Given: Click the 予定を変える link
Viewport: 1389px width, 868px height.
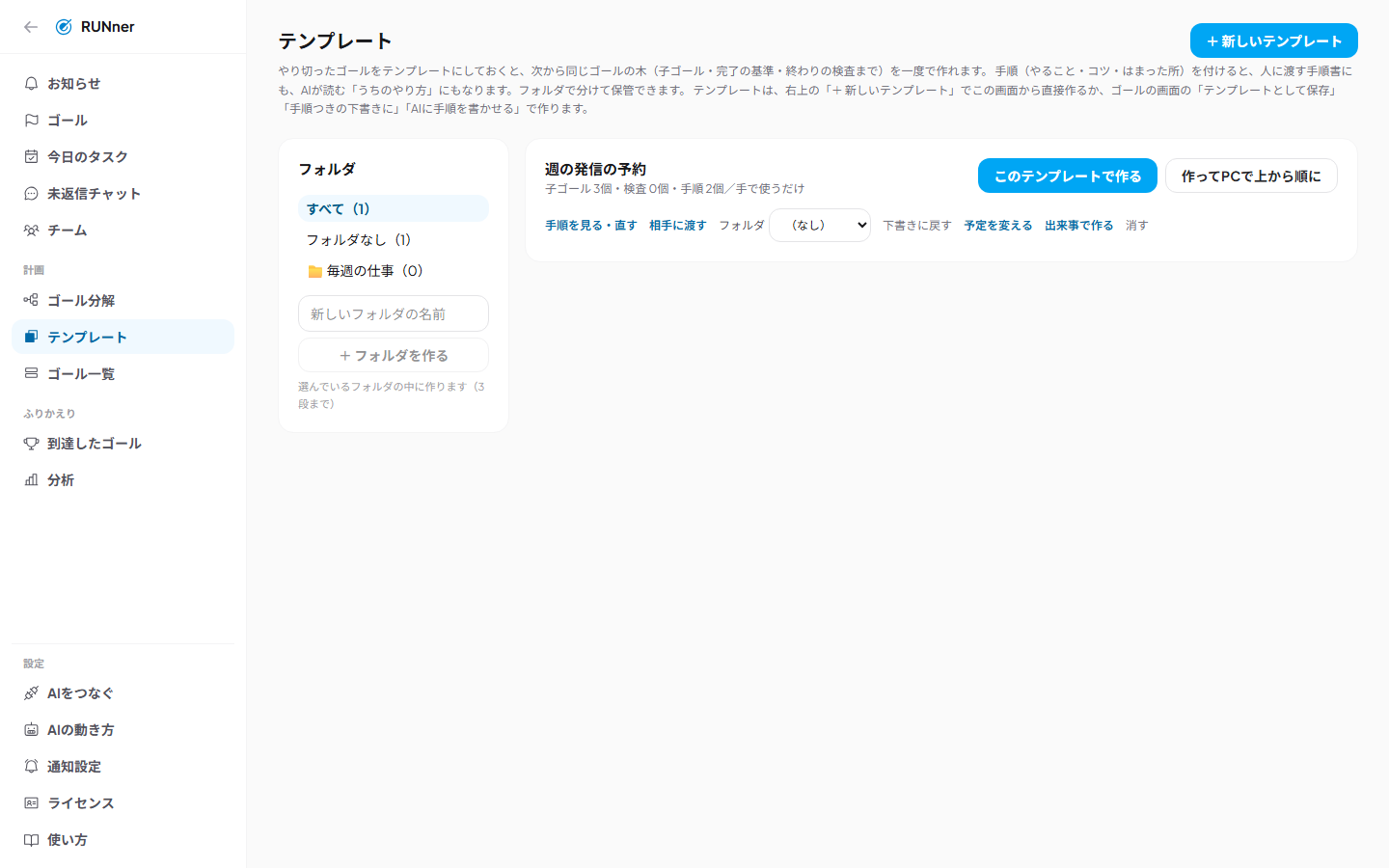Looking at the screenshot, I should click(998, 226).
